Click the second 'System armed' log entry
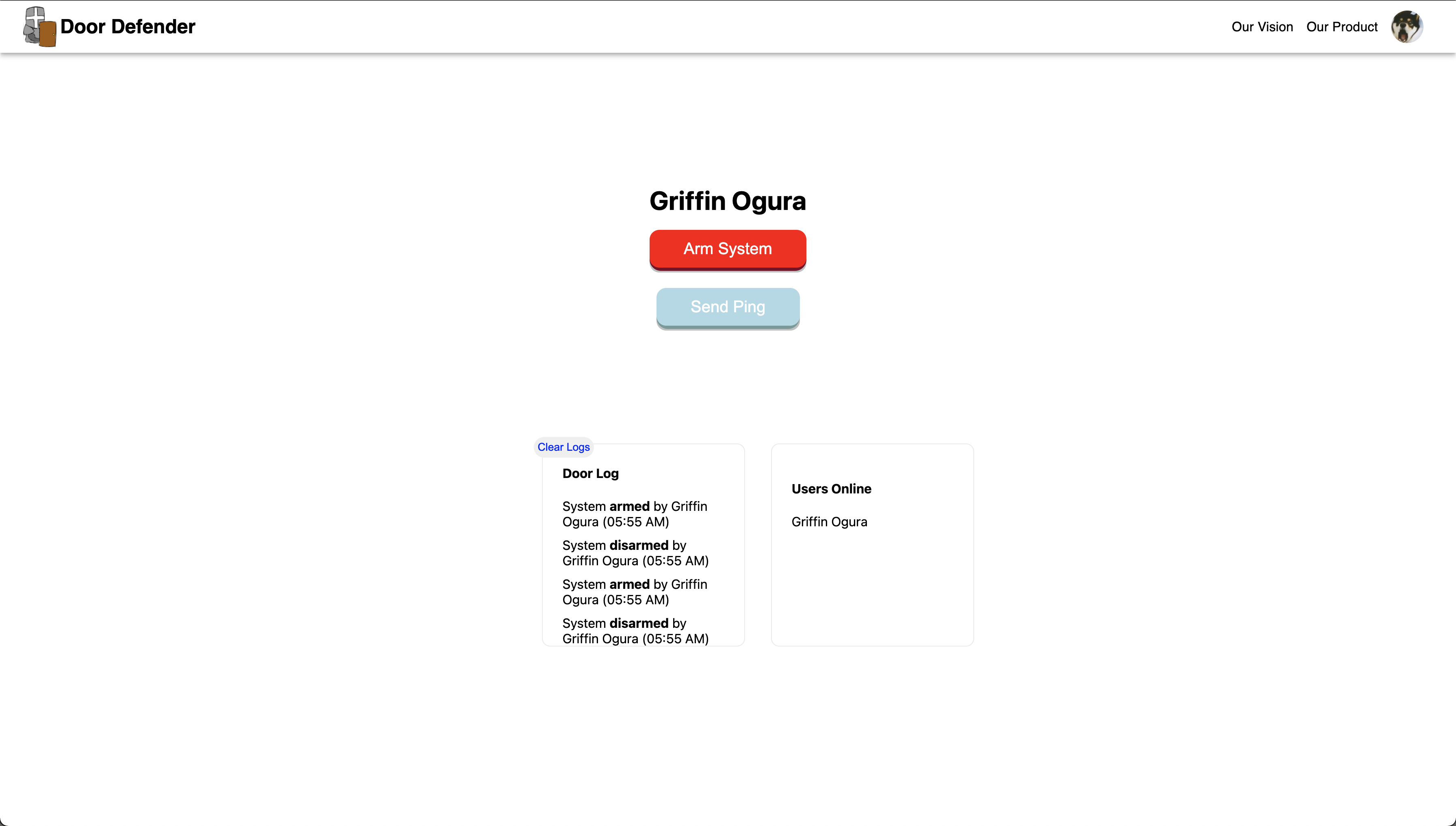 tap(635, 592)
